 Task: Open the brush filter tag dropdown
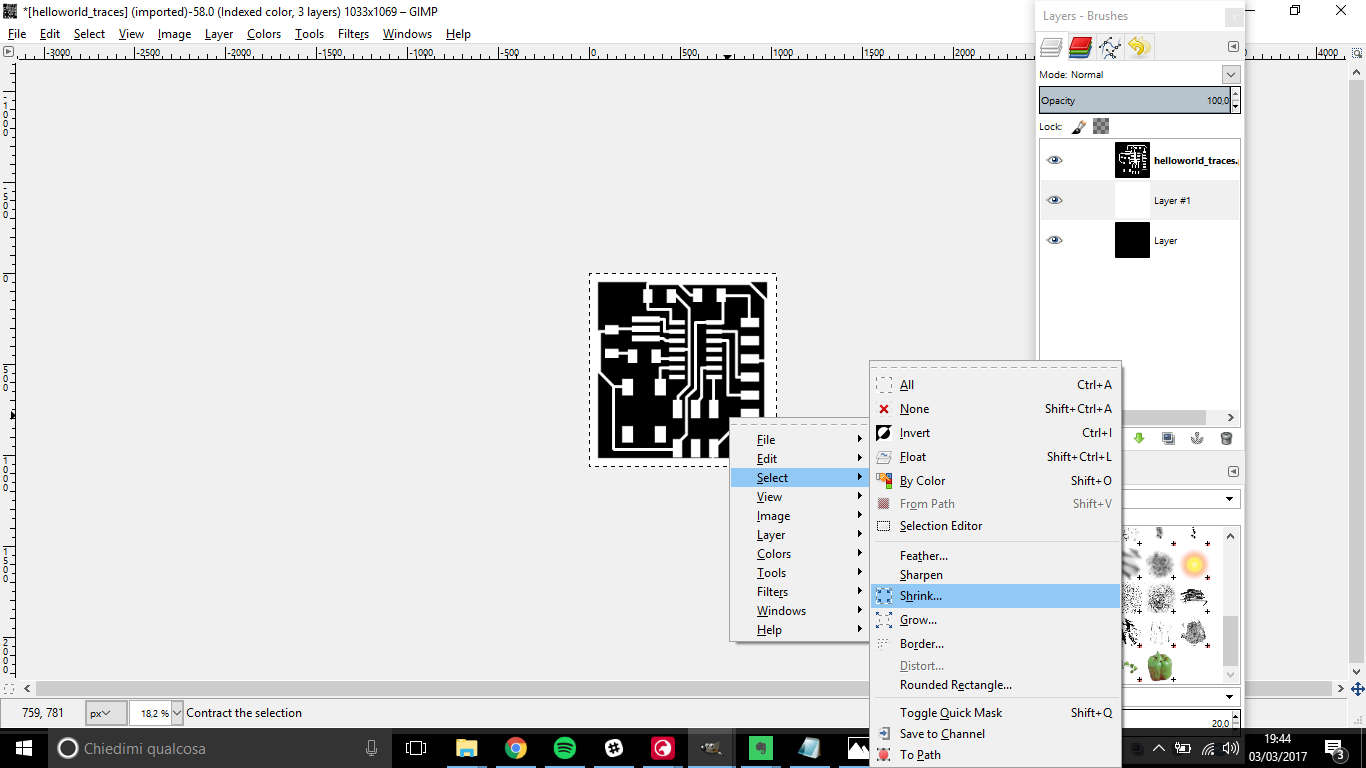pos(1229,498)
